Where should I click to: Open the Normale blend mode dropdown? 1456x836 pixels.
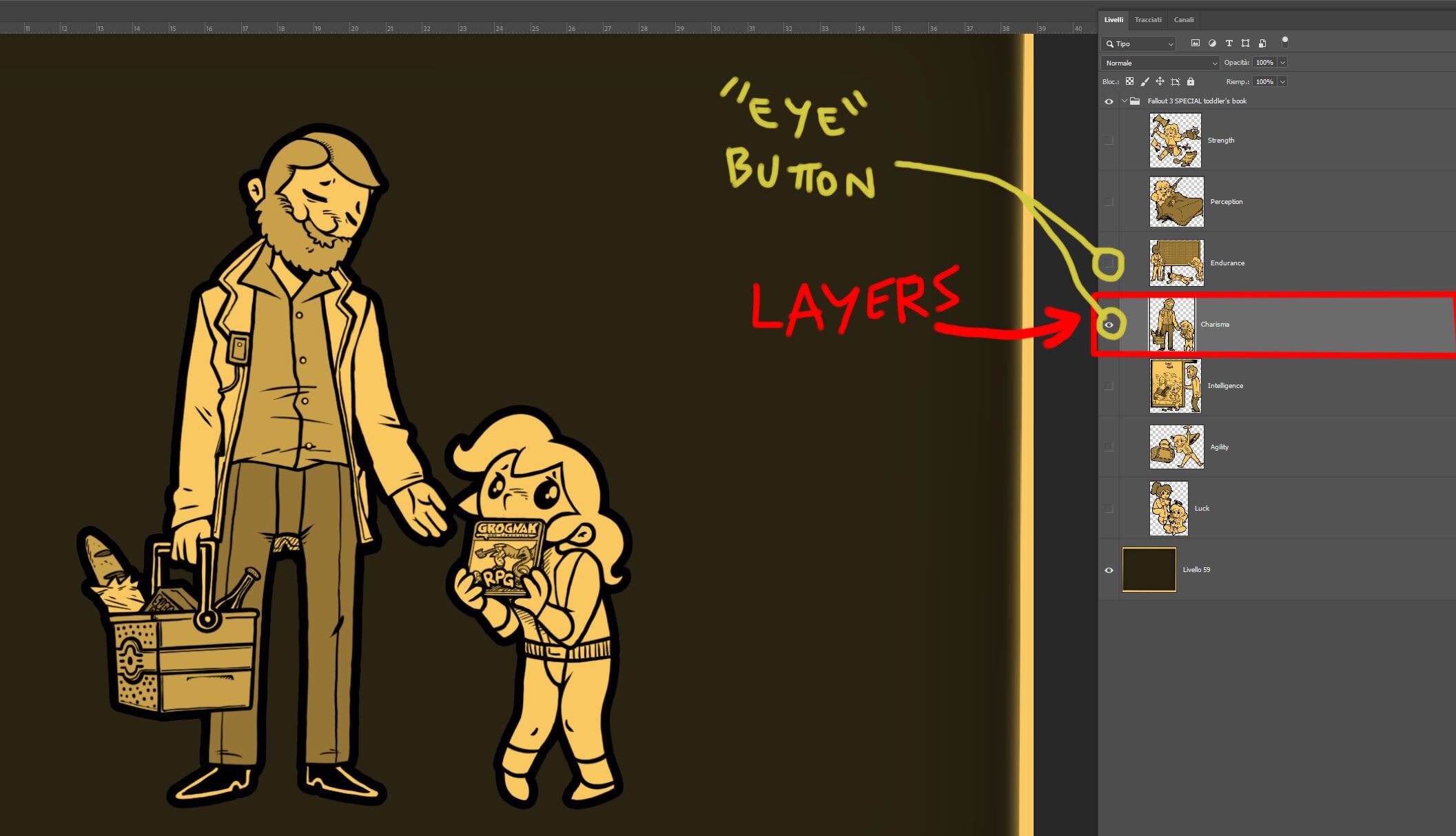coord(1160,63)
